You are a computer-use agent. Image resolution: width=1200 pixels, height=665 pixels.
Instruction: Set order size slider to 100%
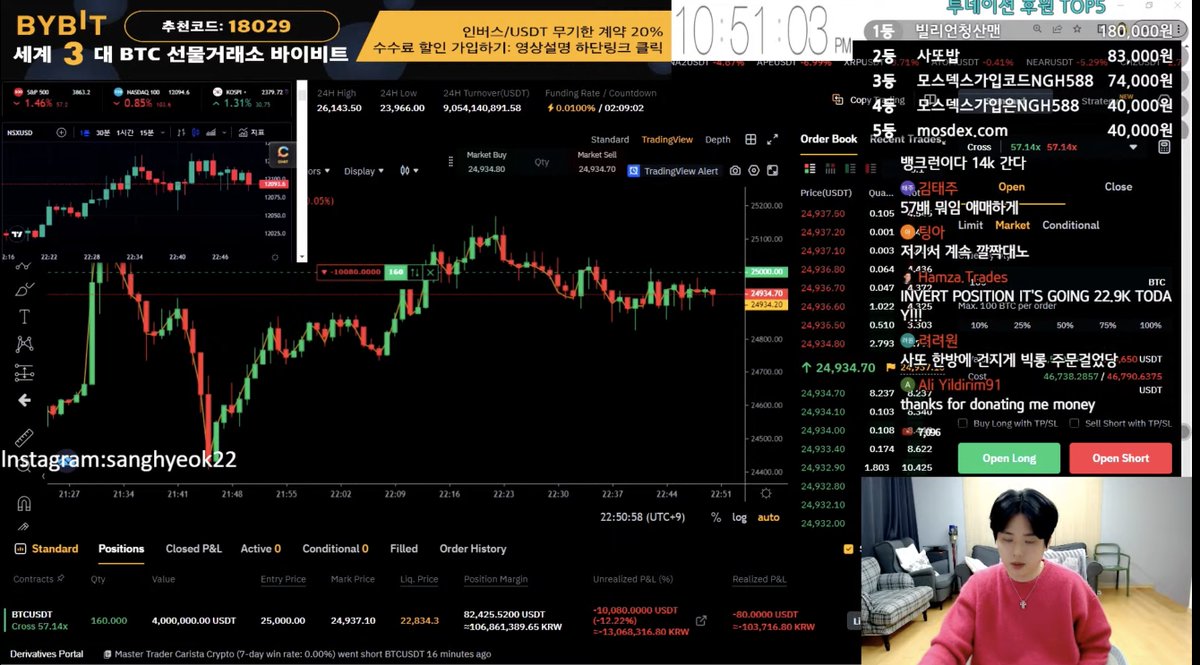[x=1151, y=325]
